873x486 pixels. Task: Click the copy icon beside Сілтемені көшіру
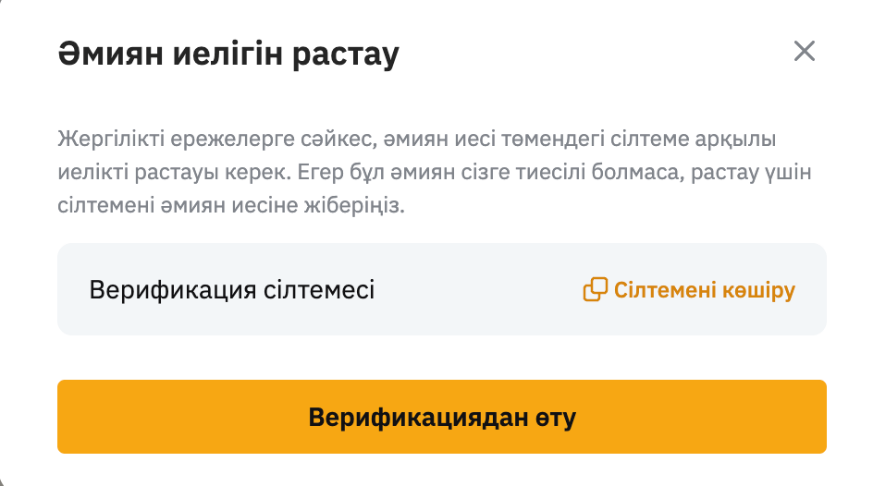tap(595, 290)
